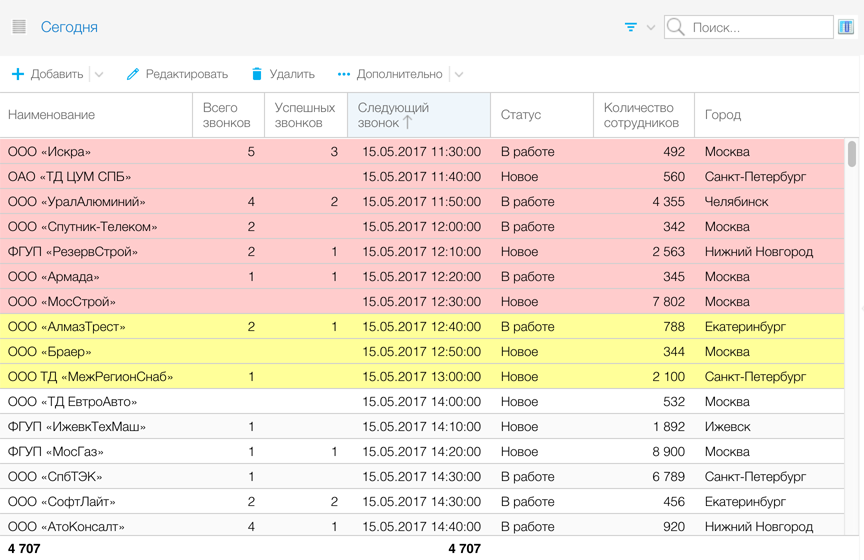Viewport: 864px width, 560px height.
Task: Open the column settings icon at top right
Action: [x=846, y=27]
